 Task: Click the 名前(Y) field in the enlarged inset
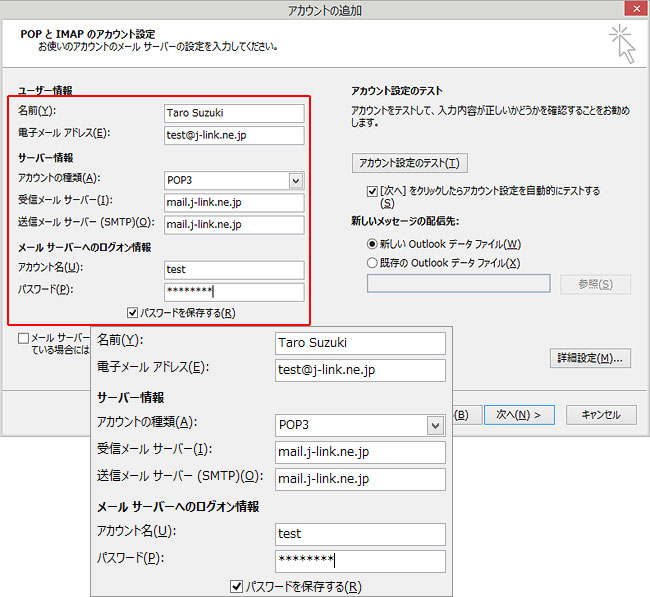coord(360,343)
